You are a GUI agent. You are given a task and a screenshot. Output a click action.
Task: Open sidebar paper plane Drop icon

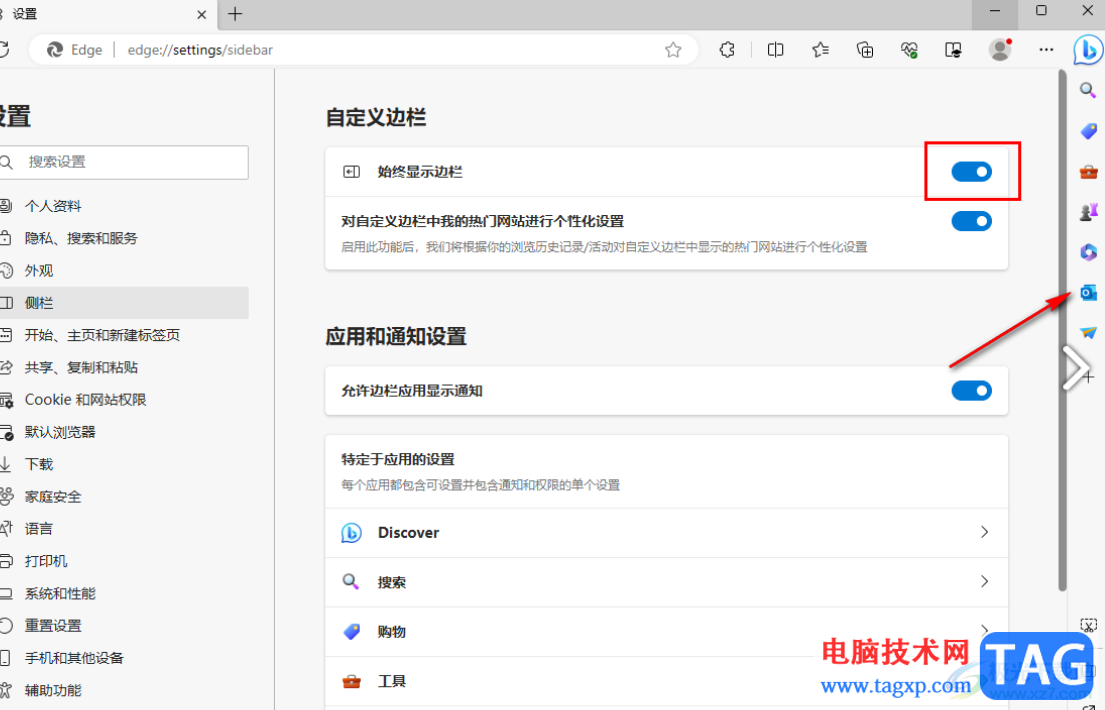click(x=1088, y=332)
